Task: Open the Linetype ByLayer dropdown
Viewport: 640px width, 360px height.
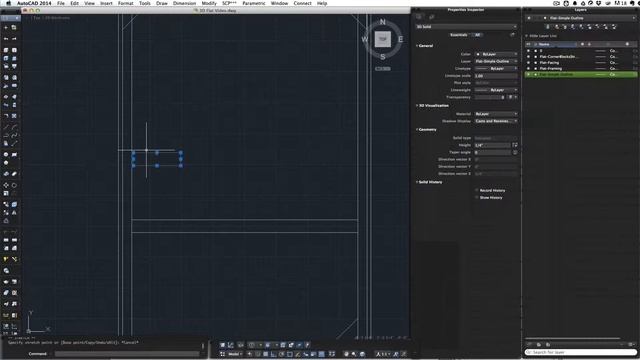Action: point(496,69)
